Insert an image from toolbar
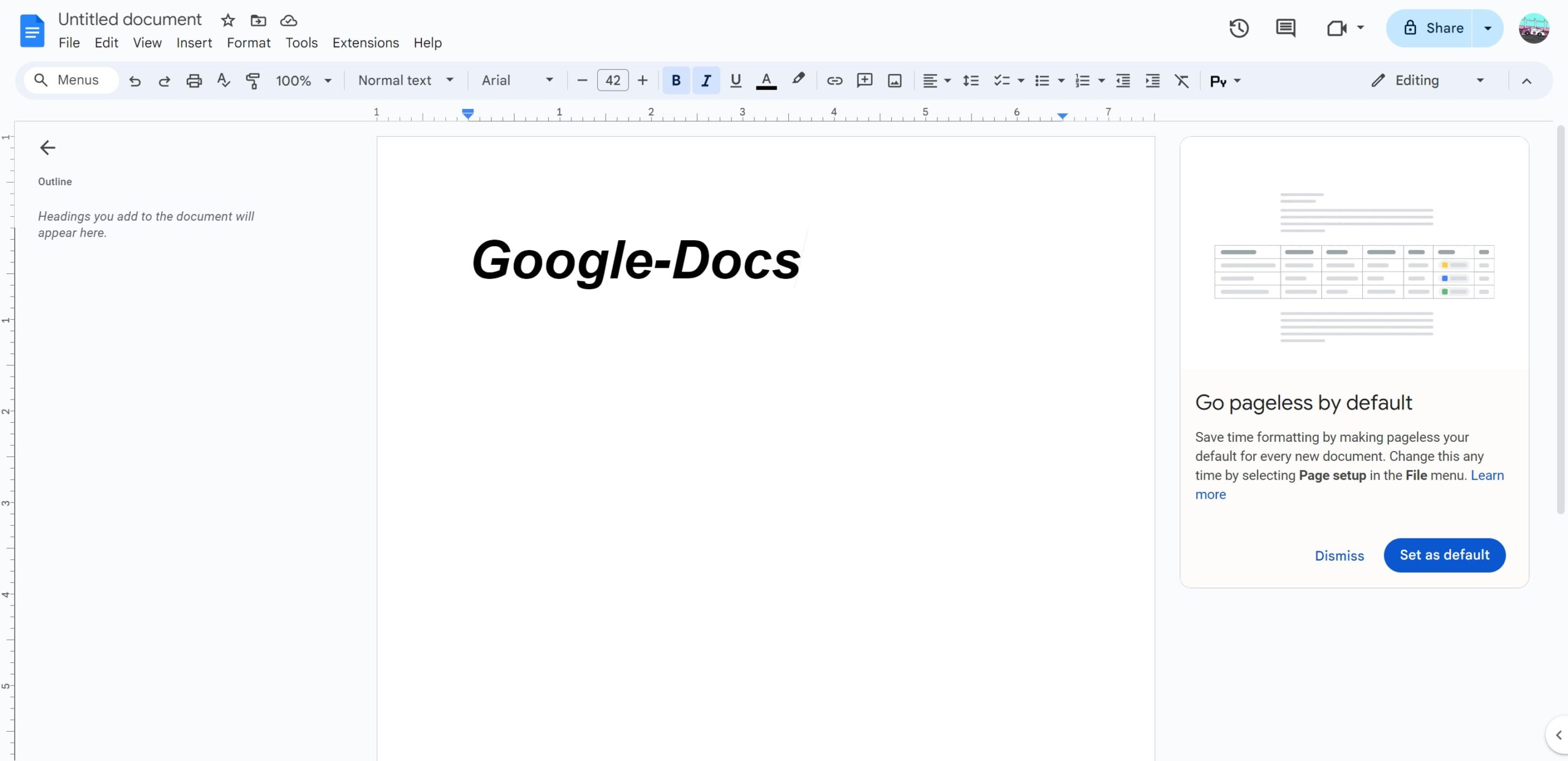Screen dimensions: 1568x761 (x=895, y=80)
